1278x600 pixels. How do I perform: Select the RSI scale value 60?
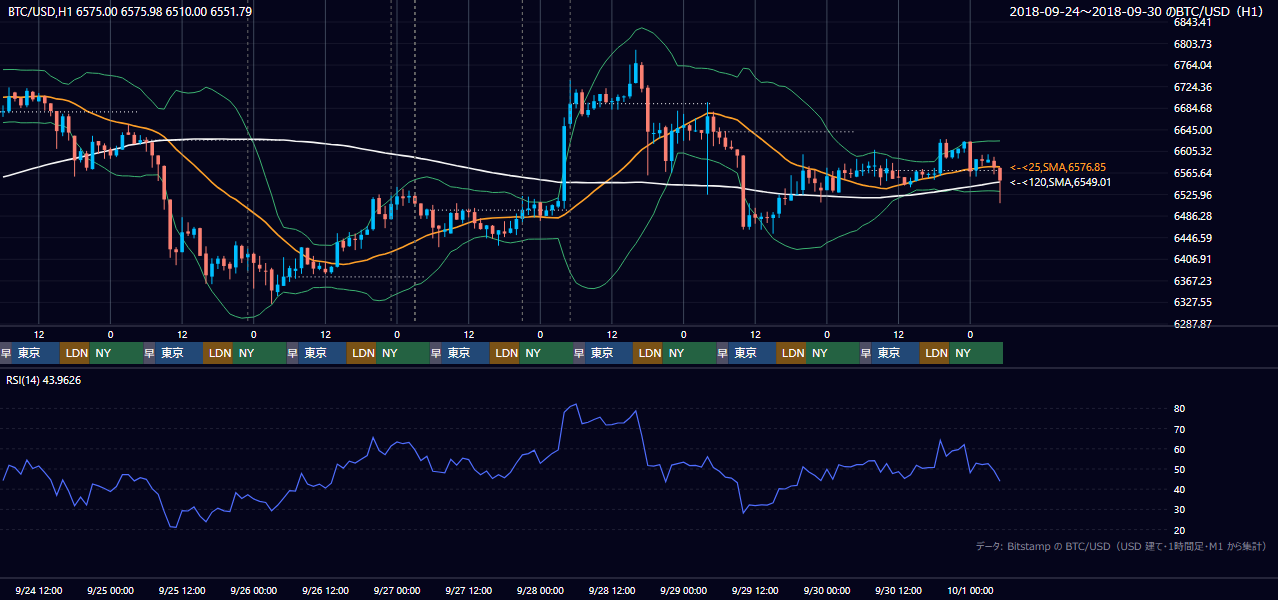click(x=1179, y=449)
